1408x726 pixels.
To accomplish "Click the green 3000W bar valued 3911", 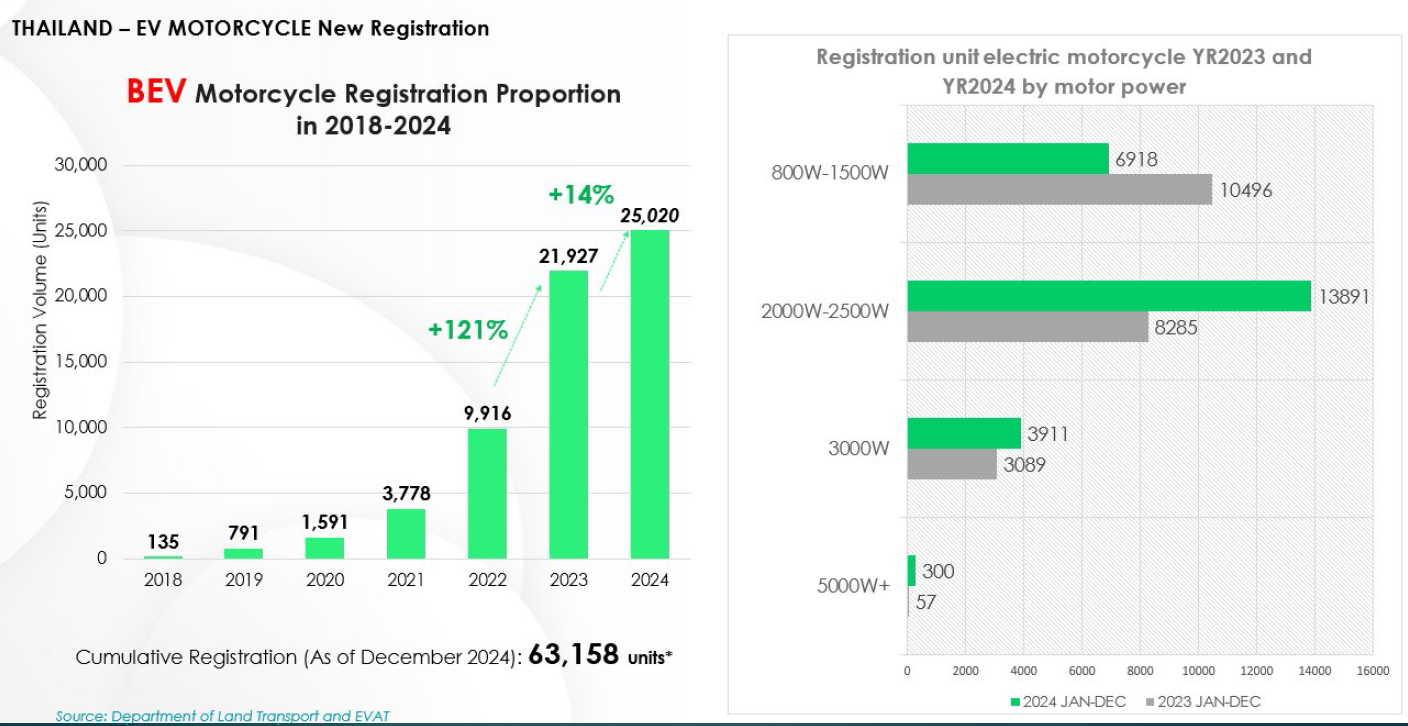I will [964, 433].
